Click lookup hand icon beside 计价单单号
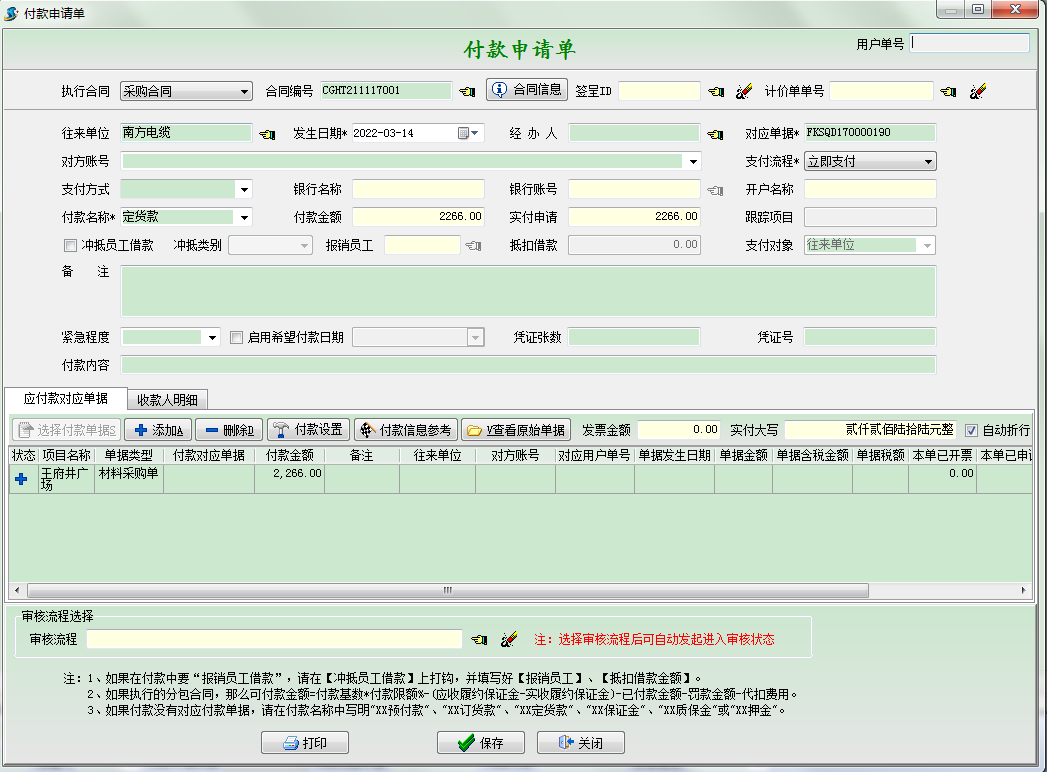This screenshot has height=772, width=1047. [948, 91]
